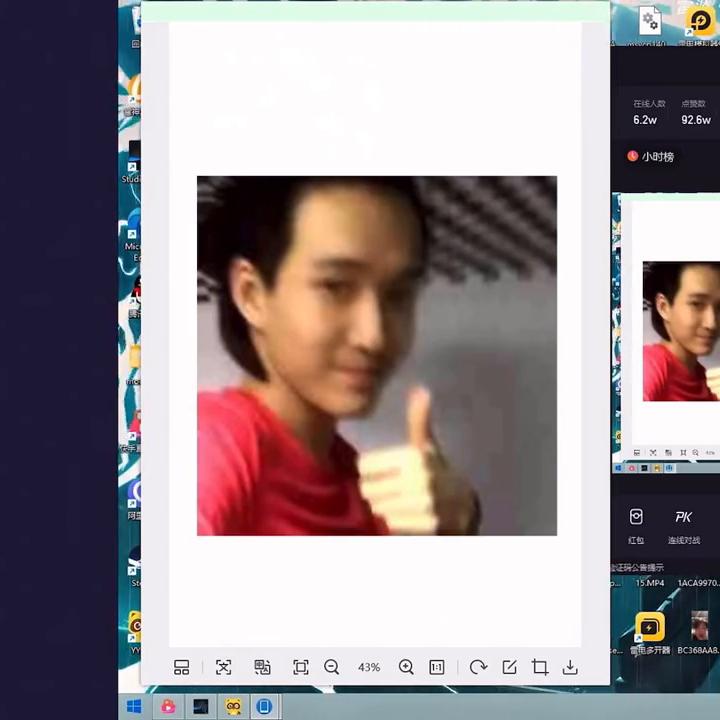Select the crop tool in the viewer toolbar
This screenshot has height=720, width=720.
[x=540, y=667]
